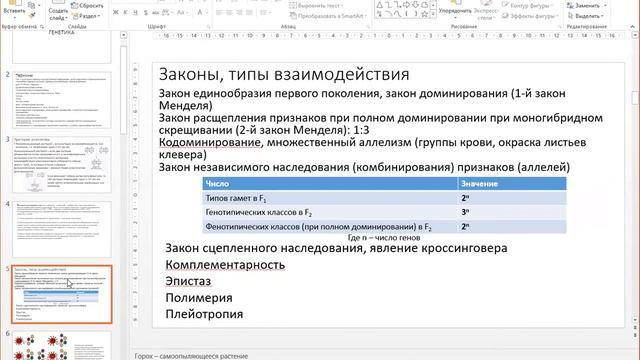Select slide 2 thumbnail

[61, 100]
